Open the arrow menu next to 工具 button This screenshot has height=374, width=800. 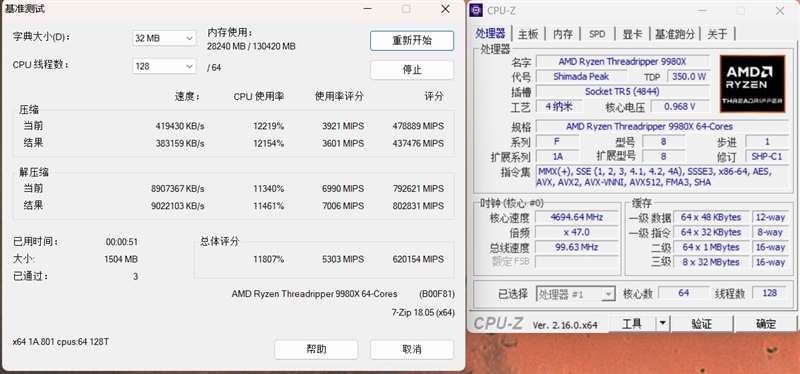(x=662, y=323)
